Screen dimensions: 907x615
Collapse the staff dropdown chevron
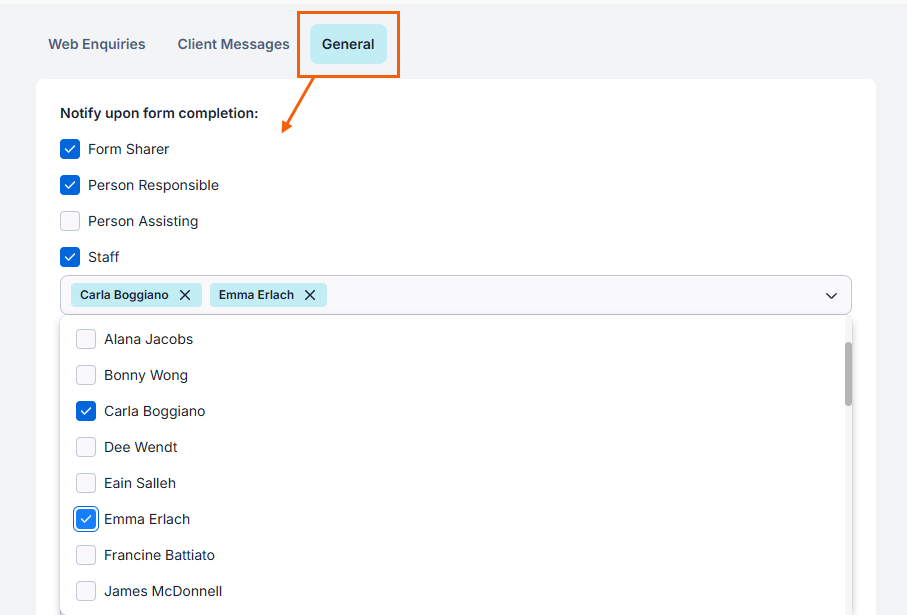(831, 296)
